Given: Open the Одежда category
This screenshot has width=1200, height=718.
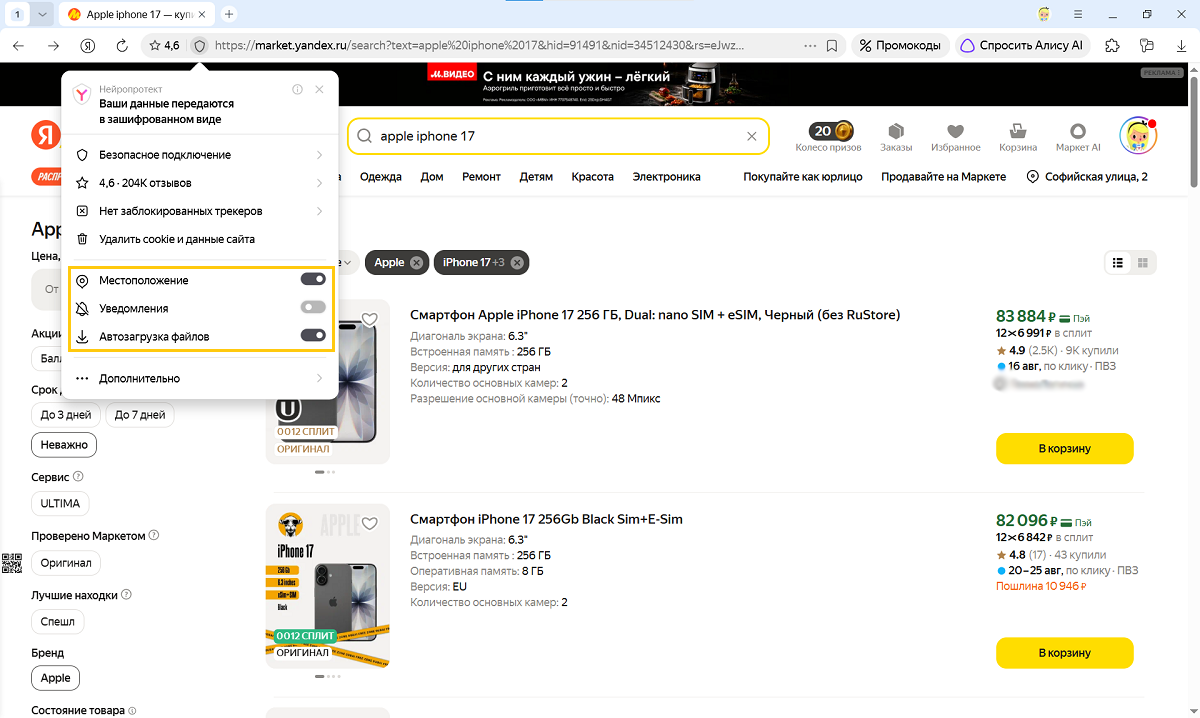Looking at the screenshot, I should coord(381,176).
